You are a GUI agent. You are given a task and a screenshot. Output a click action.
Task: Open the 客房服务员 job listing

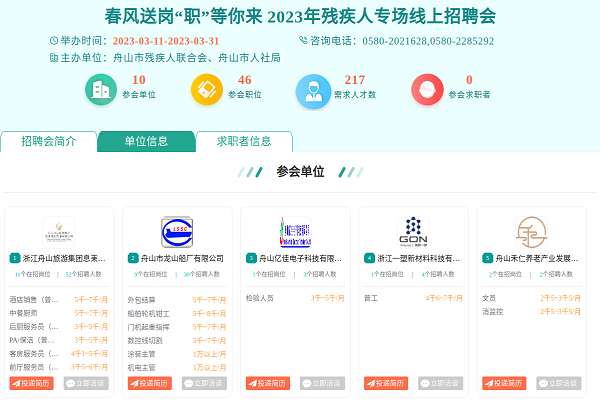tap(34, 353)
